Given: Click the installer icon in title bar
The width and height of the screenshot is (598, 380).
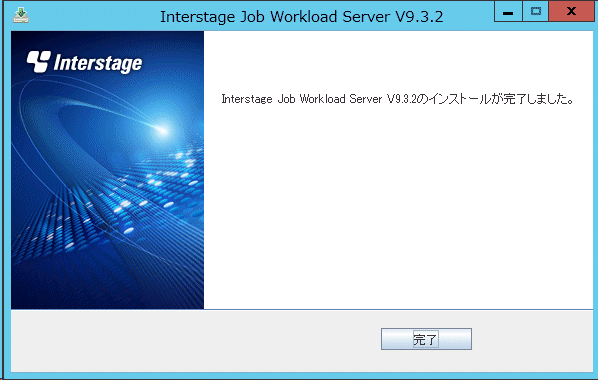Looking at the screenshot, I should pyautogui.click(x=21, y=15).
